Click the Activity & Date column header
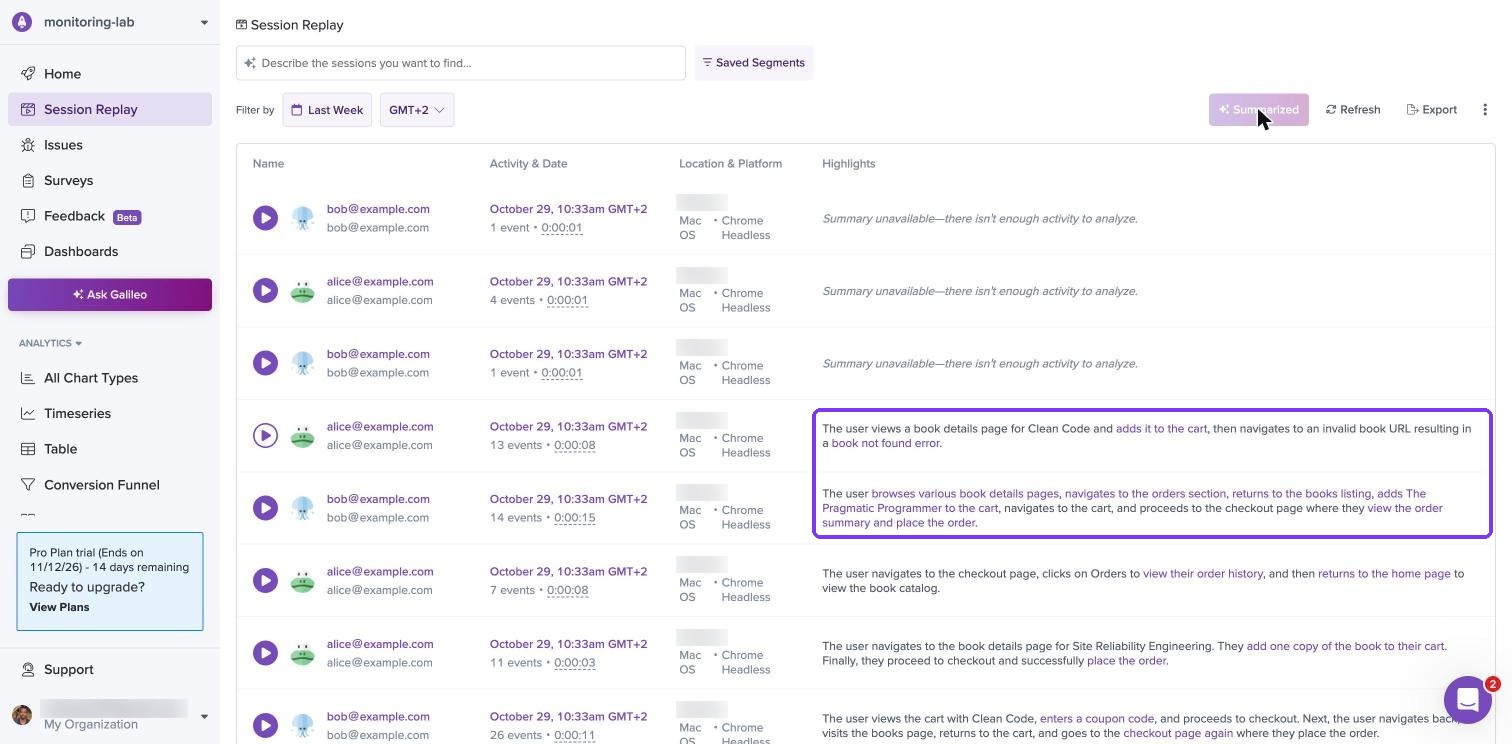 (x=528, y=164)
